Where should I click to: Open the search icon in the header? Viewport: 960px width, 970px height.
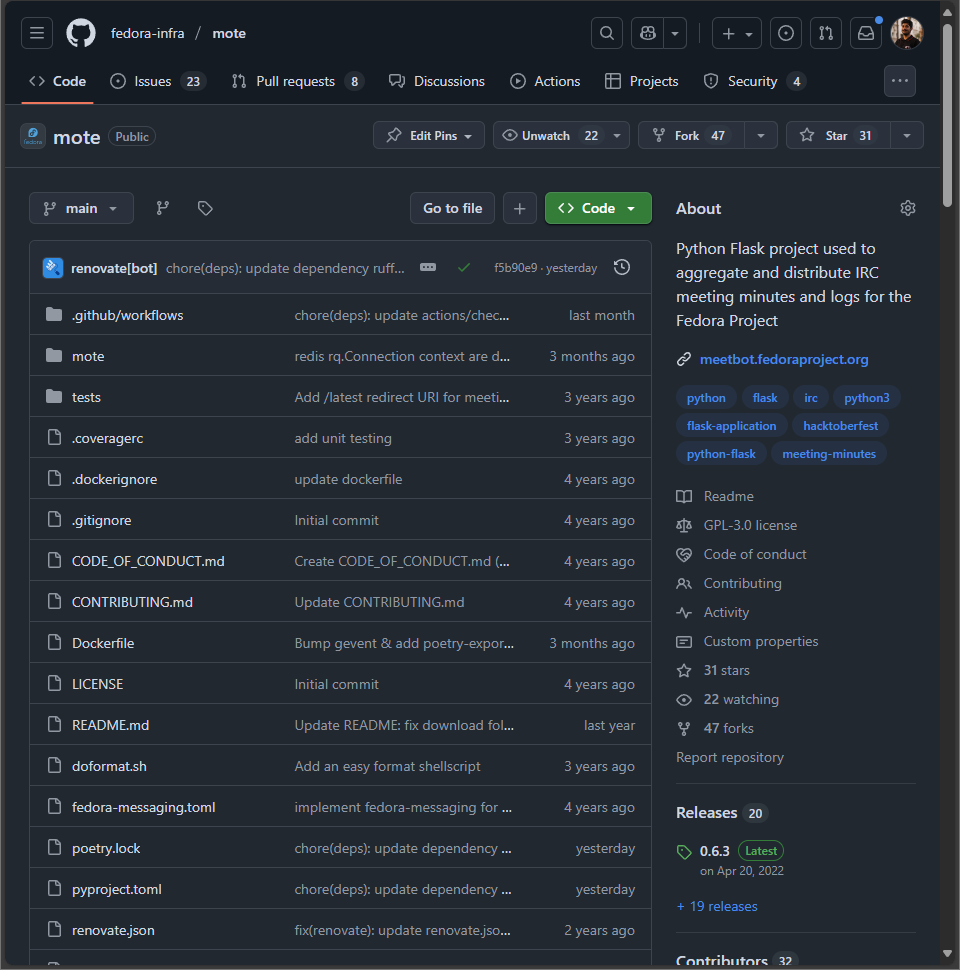click(606, 33)
